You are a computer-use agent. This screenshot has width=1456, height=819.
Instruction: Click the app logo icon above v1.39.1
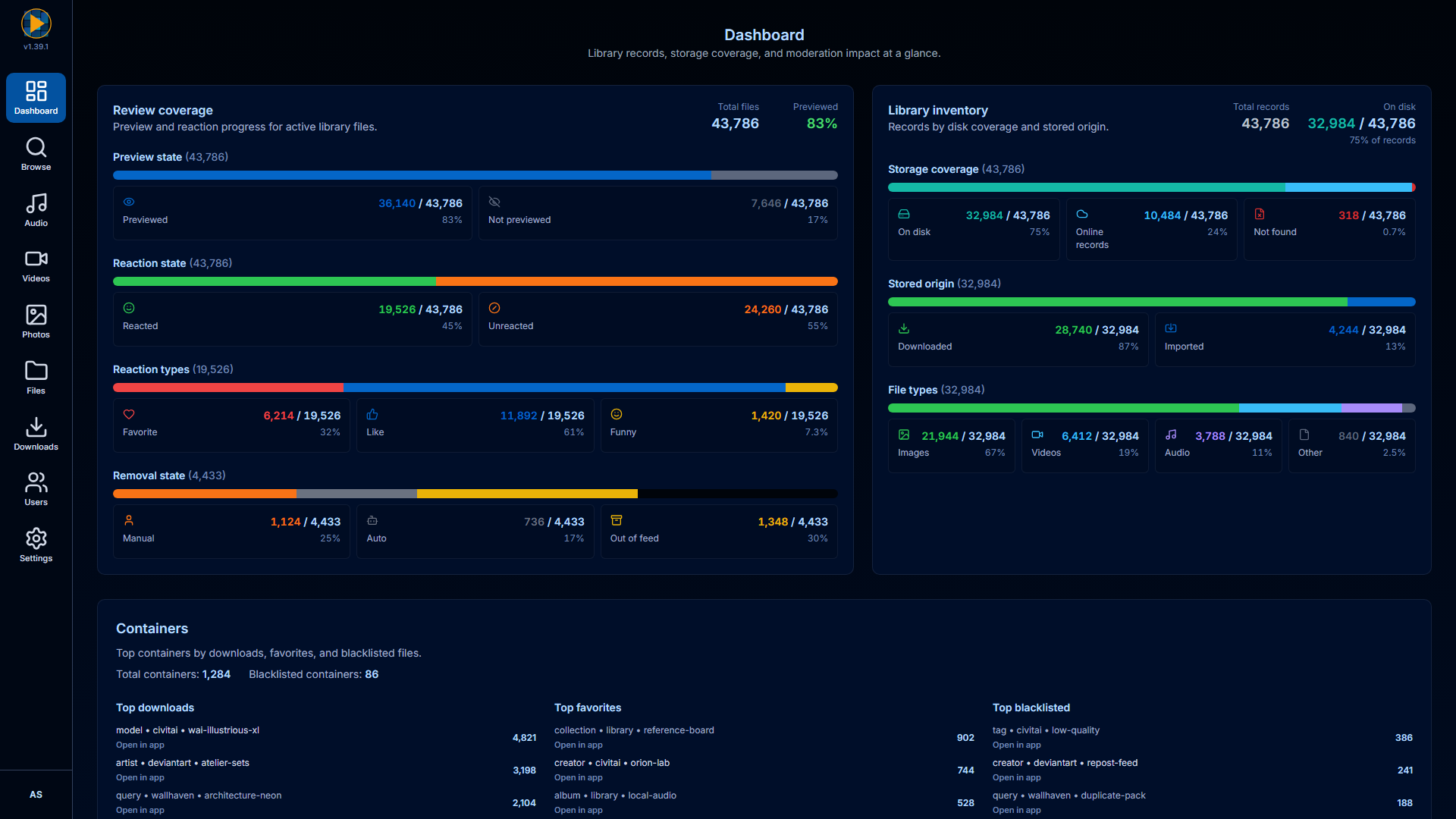click(36, 24)
